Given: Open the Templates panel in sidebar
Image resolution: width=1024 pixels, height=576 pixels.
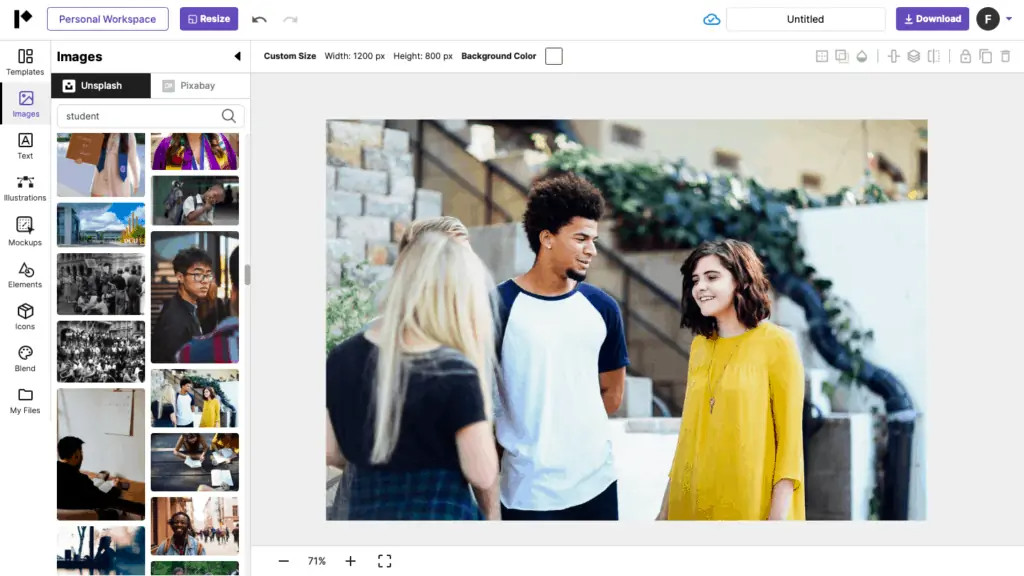Looking at the screenshot, I should tap(25, 61).
